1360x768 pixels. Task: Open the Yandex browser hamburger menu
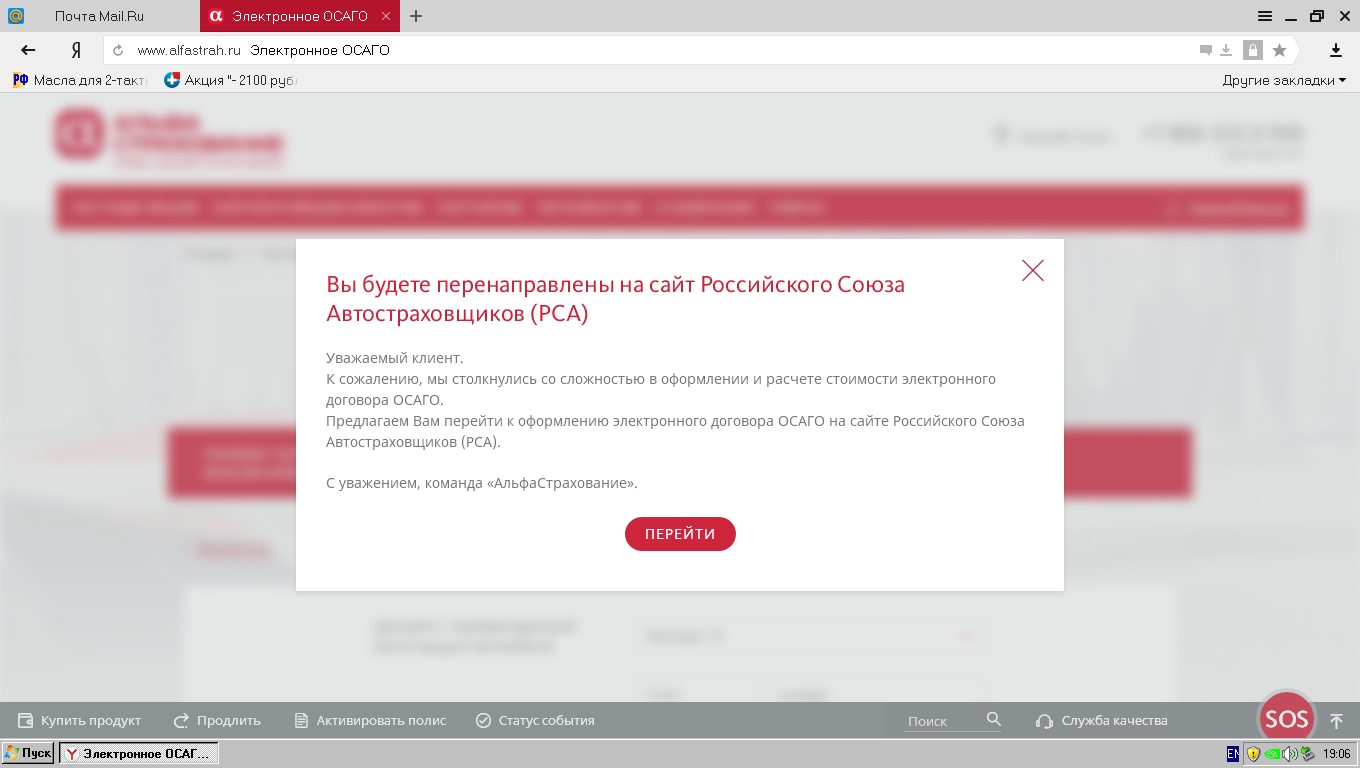coord(1265,16)
